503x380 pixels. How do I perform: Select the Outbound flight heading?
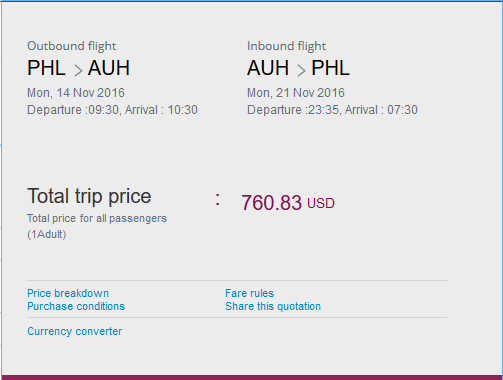point(72,46)
